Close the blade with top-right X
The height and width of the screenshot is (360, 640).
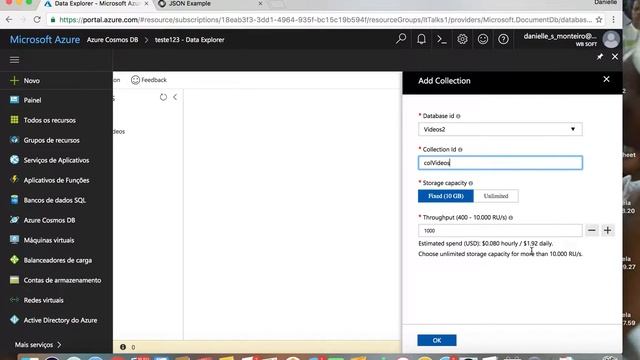click(615, 57)
